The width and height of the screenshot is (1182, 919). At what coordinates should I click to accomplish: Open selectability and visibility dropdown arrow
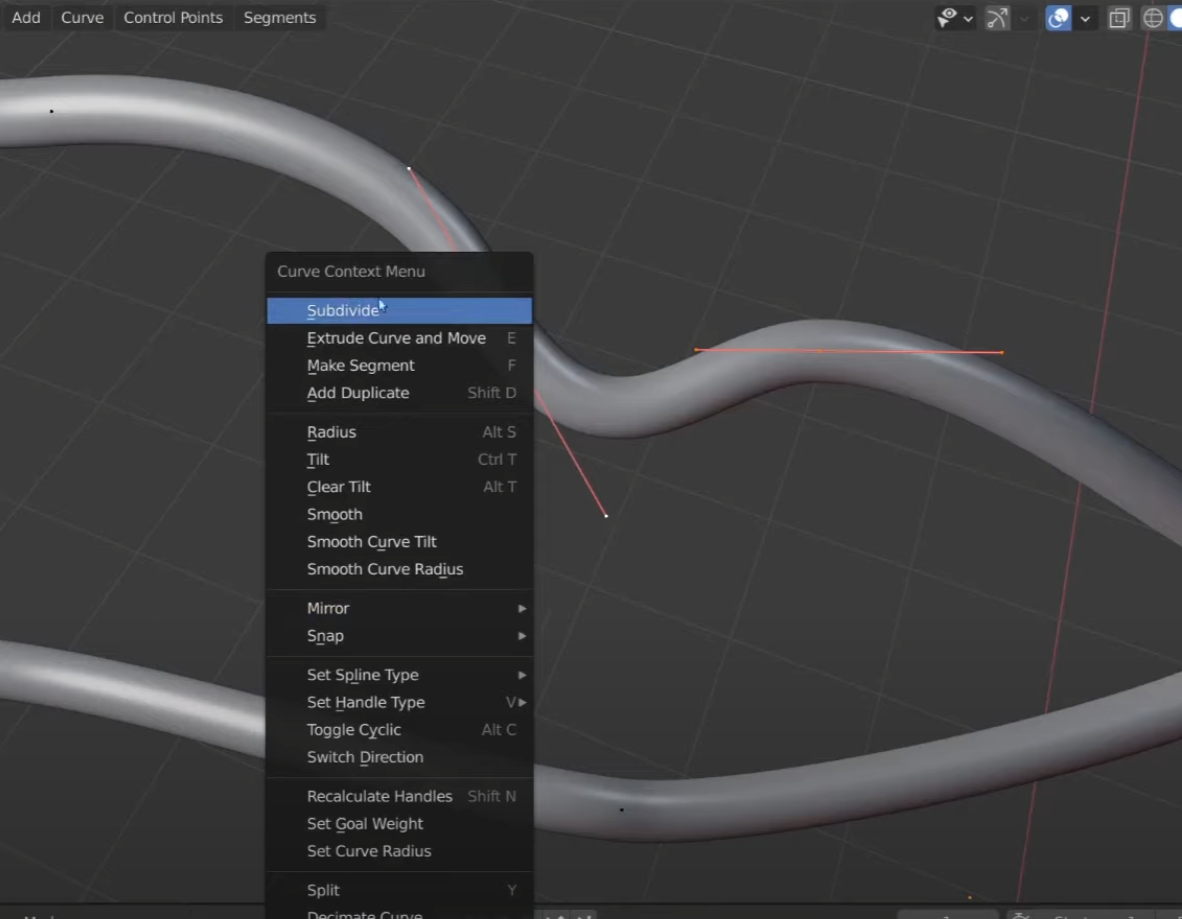(x=968, y=18)
